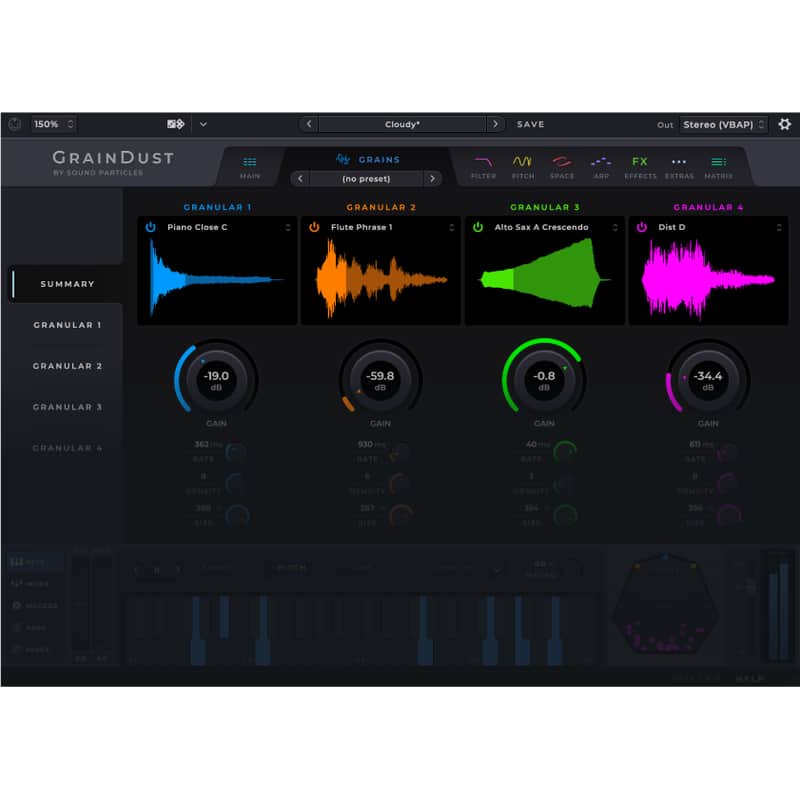Open the settings gear
800x800 pixels.
784,124
